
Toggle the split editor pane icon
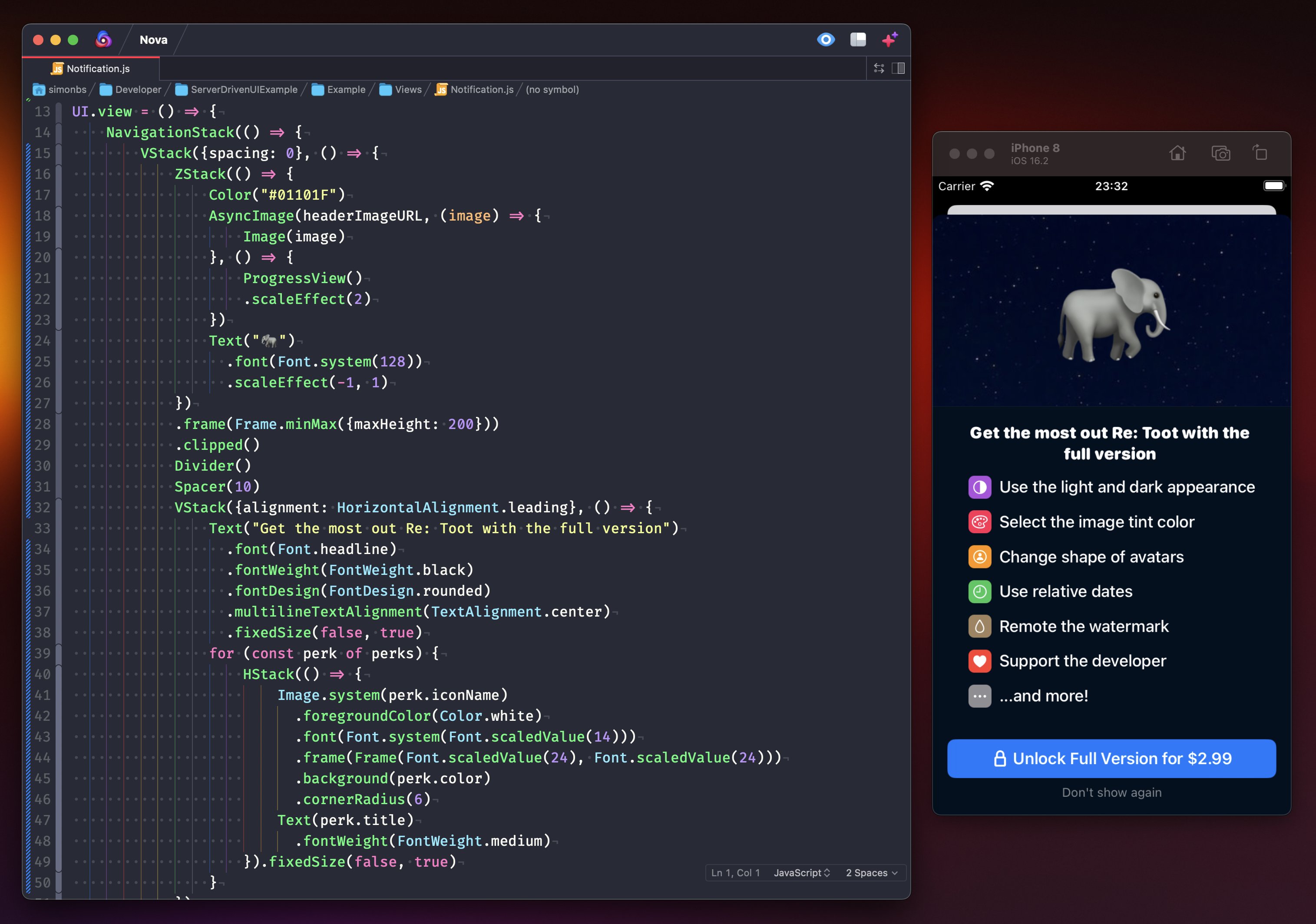(898, 68)
